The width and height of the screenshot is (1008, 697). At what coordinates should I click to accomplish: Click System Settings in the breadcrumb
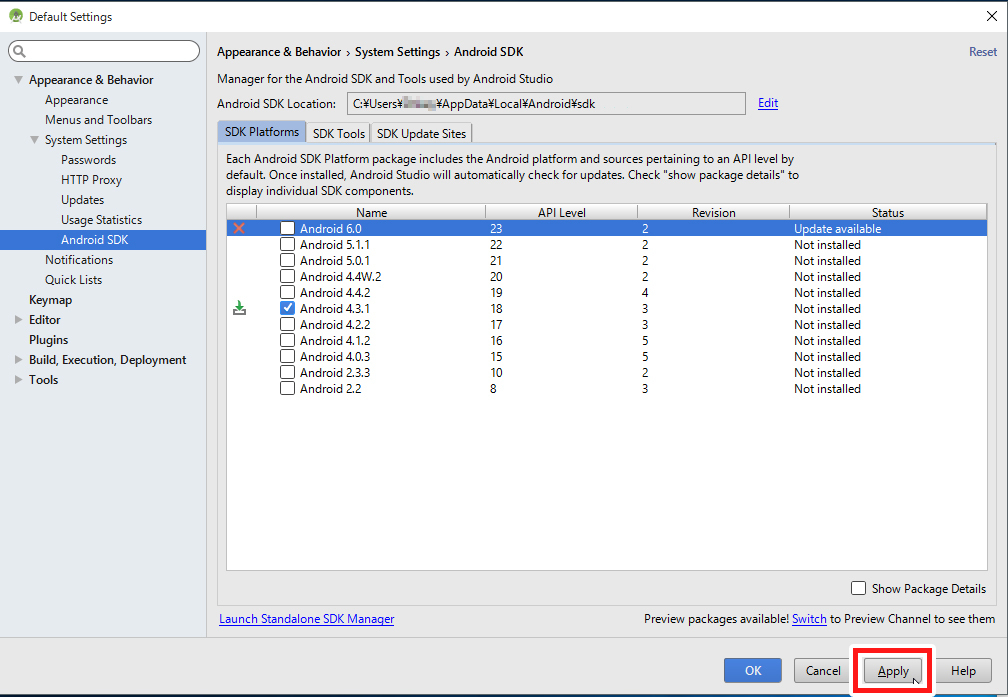coord(397,51)
